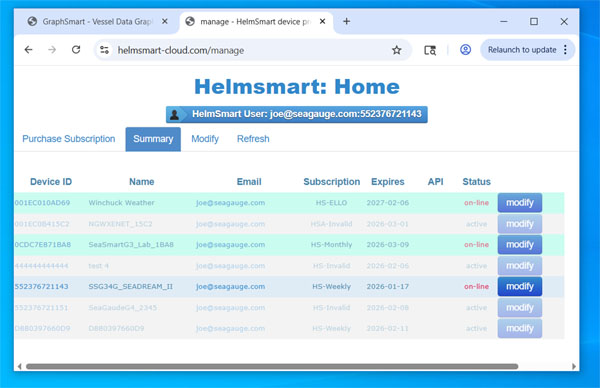Open a new tab with the plus icon
The image size is (600, 388).
[x=346, y=21]
